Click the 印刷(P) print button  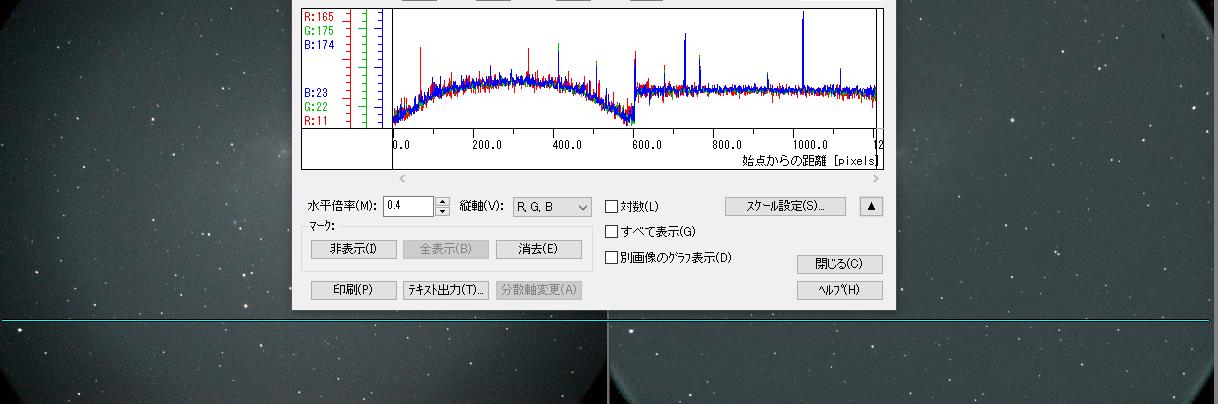pos(354,290)
